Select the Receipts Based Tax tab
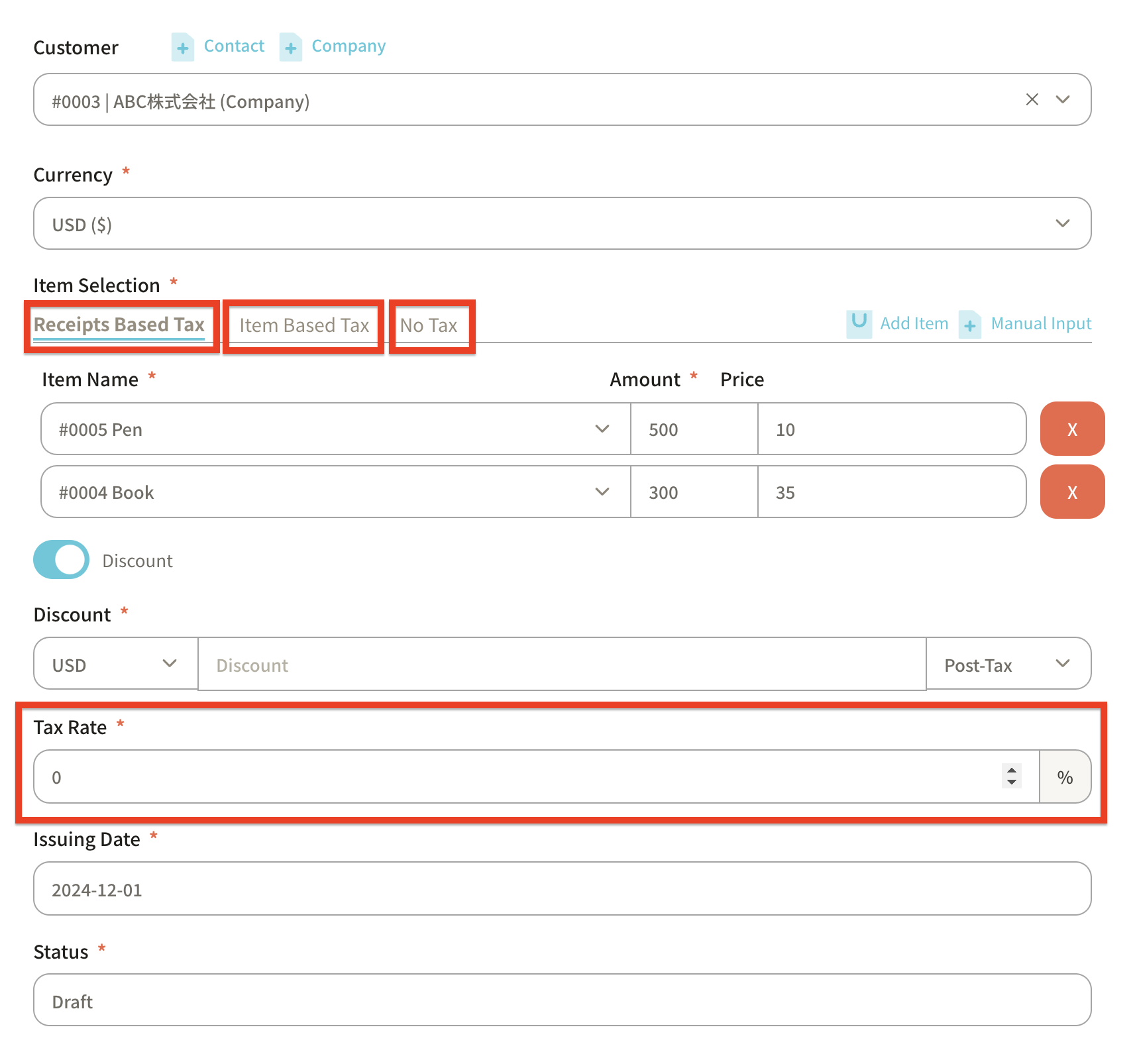 click(x=119, y=325)
